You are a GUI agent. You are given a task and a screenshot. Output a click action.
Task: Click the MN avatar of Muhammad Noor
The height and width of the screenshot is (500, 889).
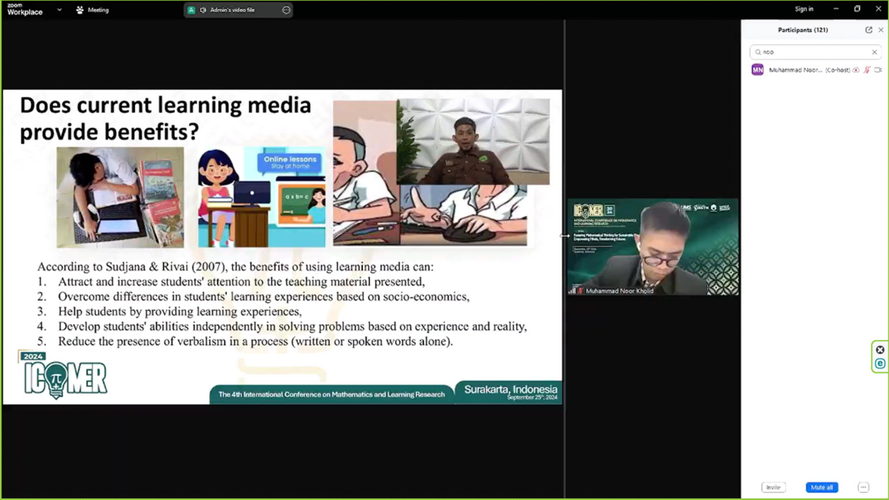click(757, 70)
